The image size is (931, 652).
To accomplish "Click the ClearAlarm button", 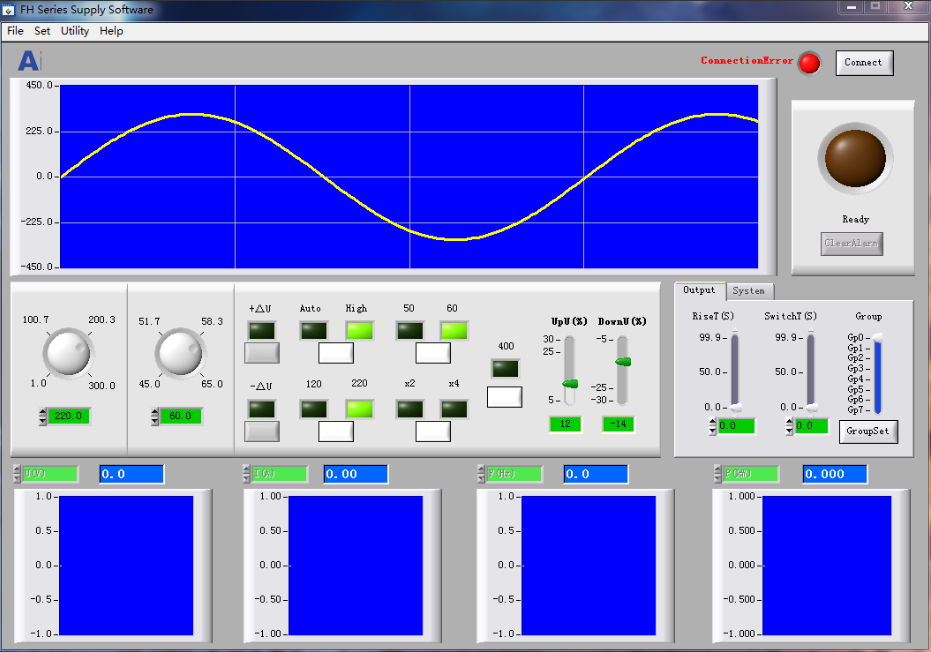I will pos(851,243).
